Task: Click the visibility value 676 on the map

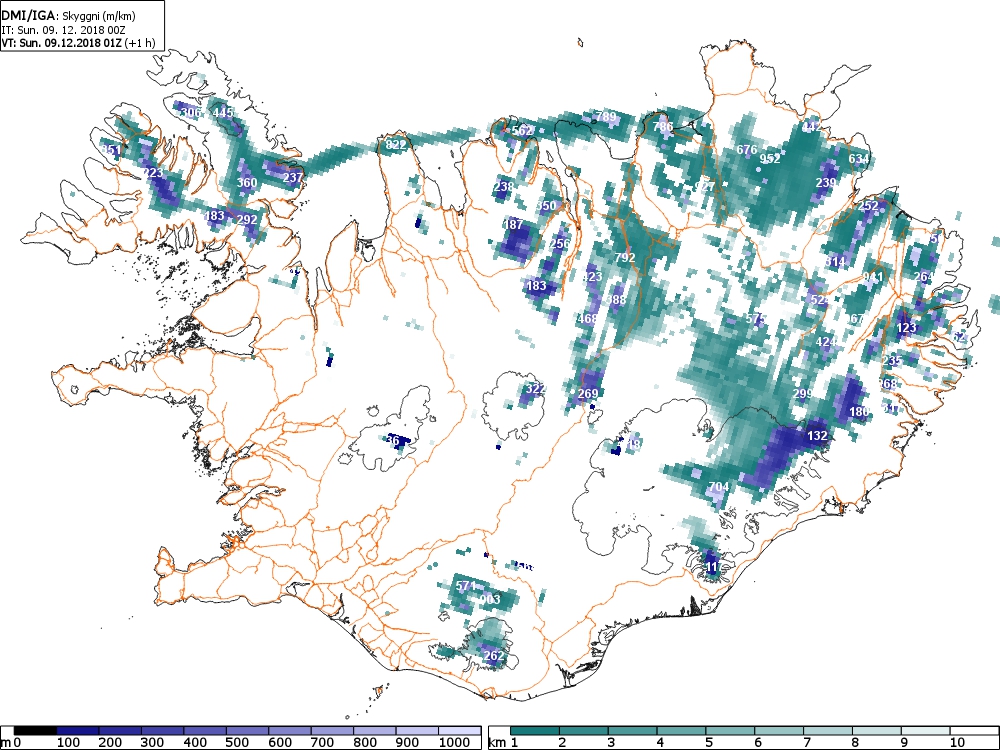Action: [747, 150]
